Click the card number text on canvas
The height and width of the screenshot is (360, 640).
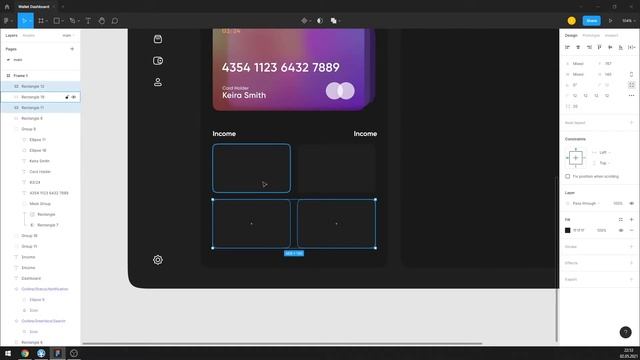pyautogui.click(x=280, y=67)
